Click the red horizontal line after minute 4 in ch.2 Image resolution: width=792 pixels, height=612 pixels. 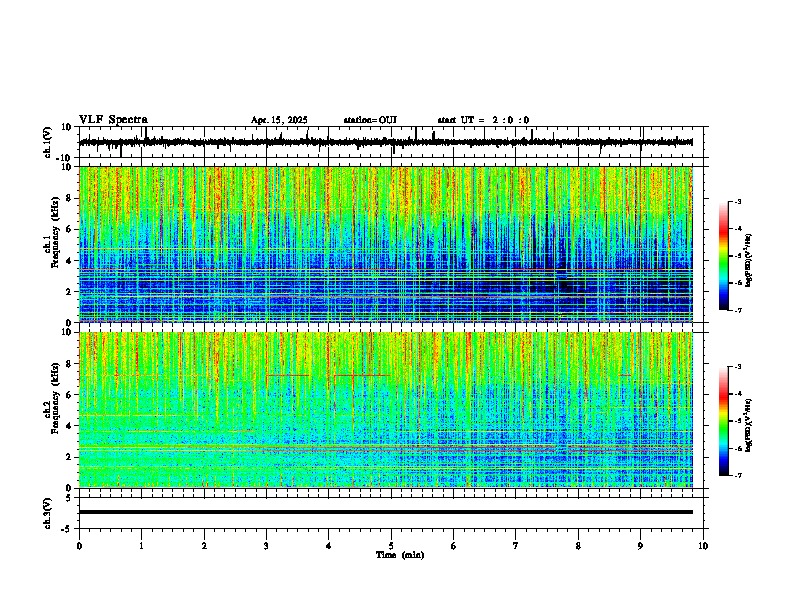(x=362, y=375)
